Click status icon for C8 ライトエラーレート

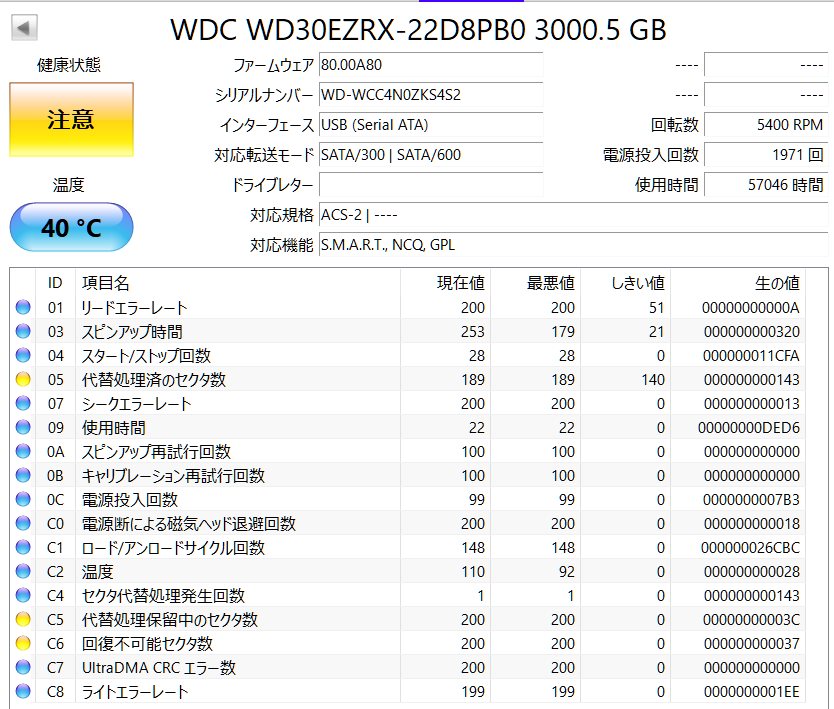pyautogui.click(x=23, y=691)
